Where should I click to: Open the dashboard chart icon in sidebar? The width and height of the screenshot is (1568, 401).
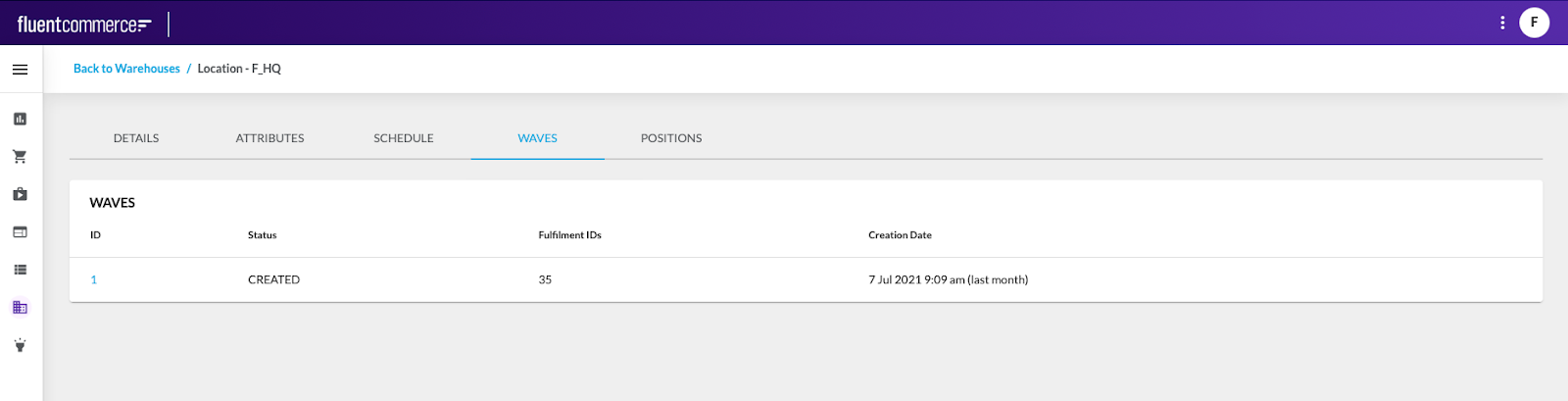(20, 119)
